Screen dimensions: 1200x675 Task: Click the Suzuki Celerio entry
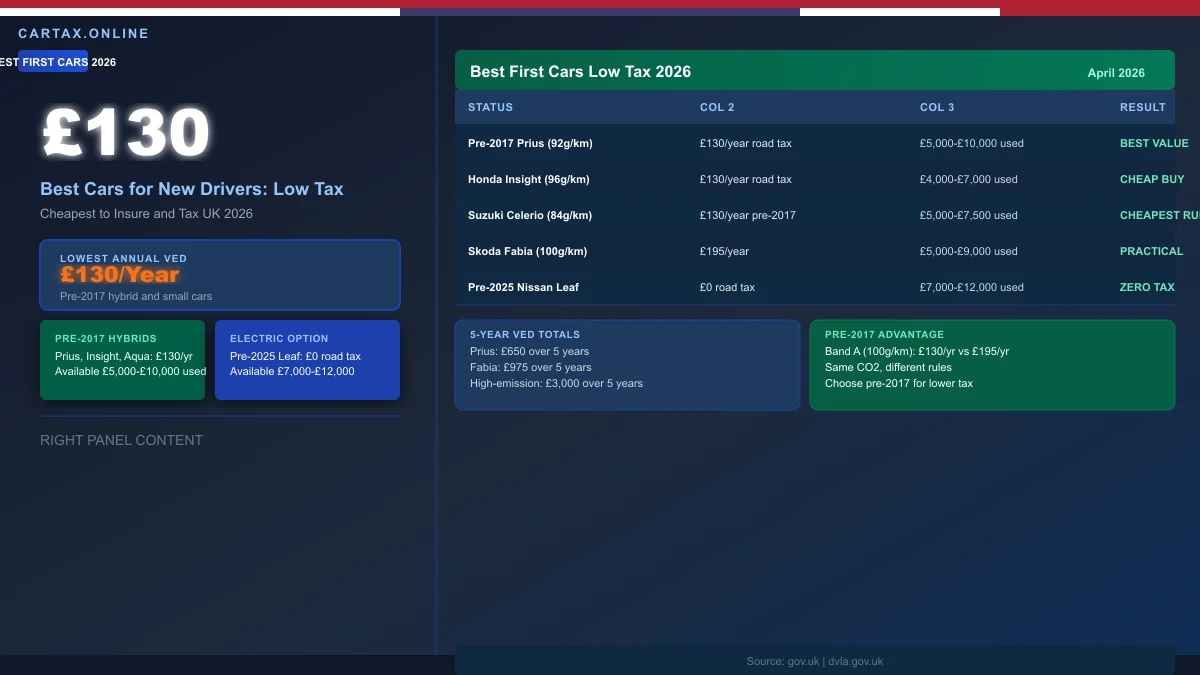(x=700, y=215)
